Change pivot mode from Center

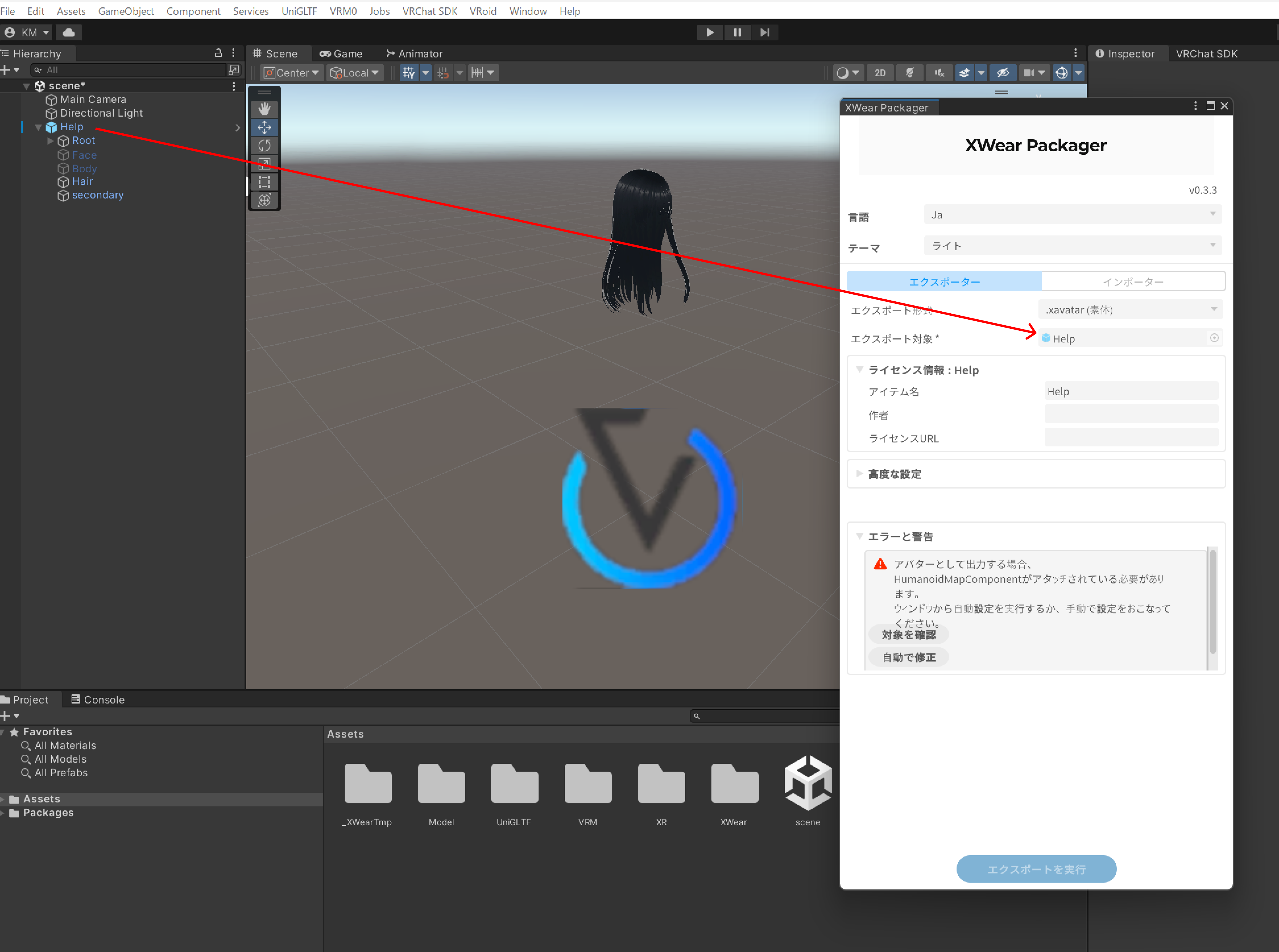pos(291,73)
